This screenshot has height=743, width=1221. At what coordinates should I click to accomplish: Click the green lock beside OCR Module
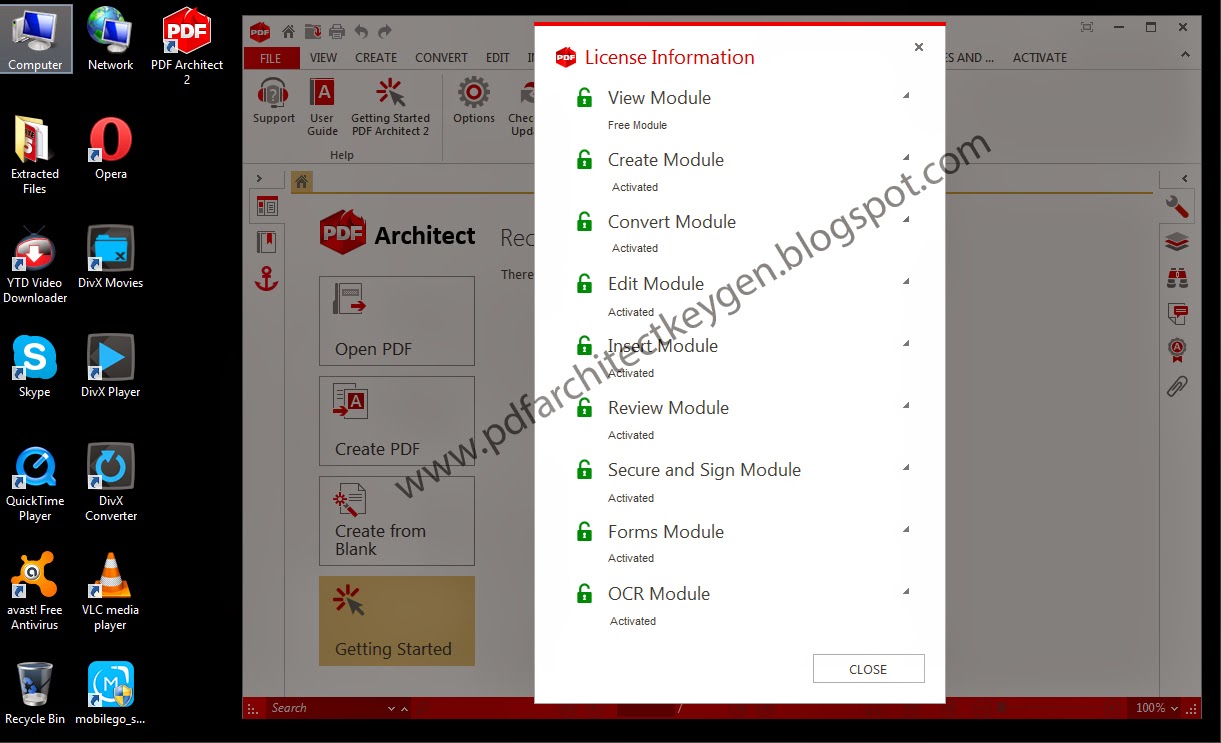click(584, 593)
